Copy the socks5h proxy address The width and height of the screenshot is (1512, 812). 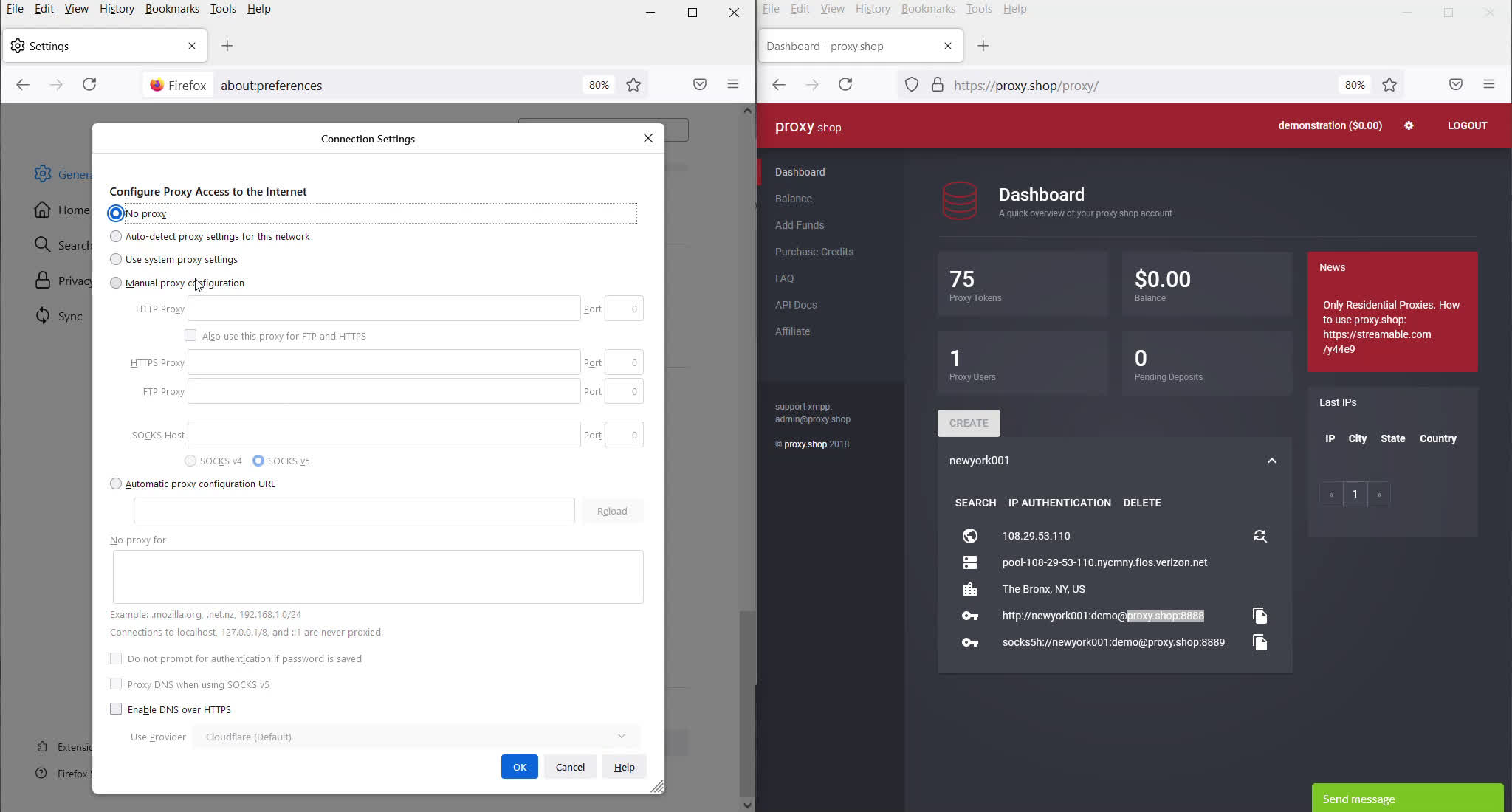pos(1260,642)
